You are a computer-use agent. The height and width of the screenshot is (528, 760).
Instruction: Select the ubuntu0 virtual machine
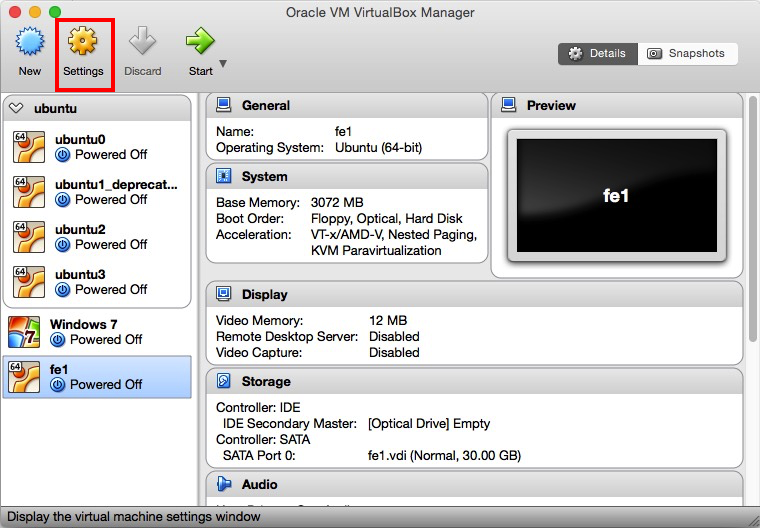coord(100,147)
